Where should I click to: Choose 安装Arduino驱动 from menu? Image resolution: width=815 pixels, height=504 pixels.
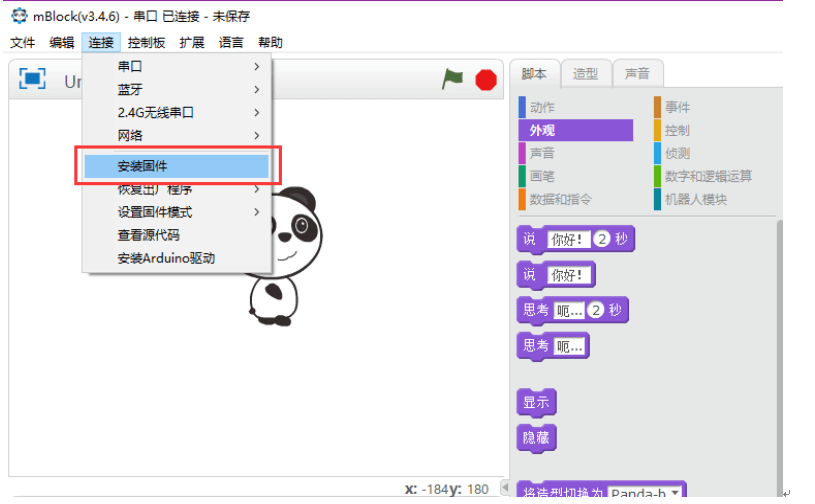point(177,258)
